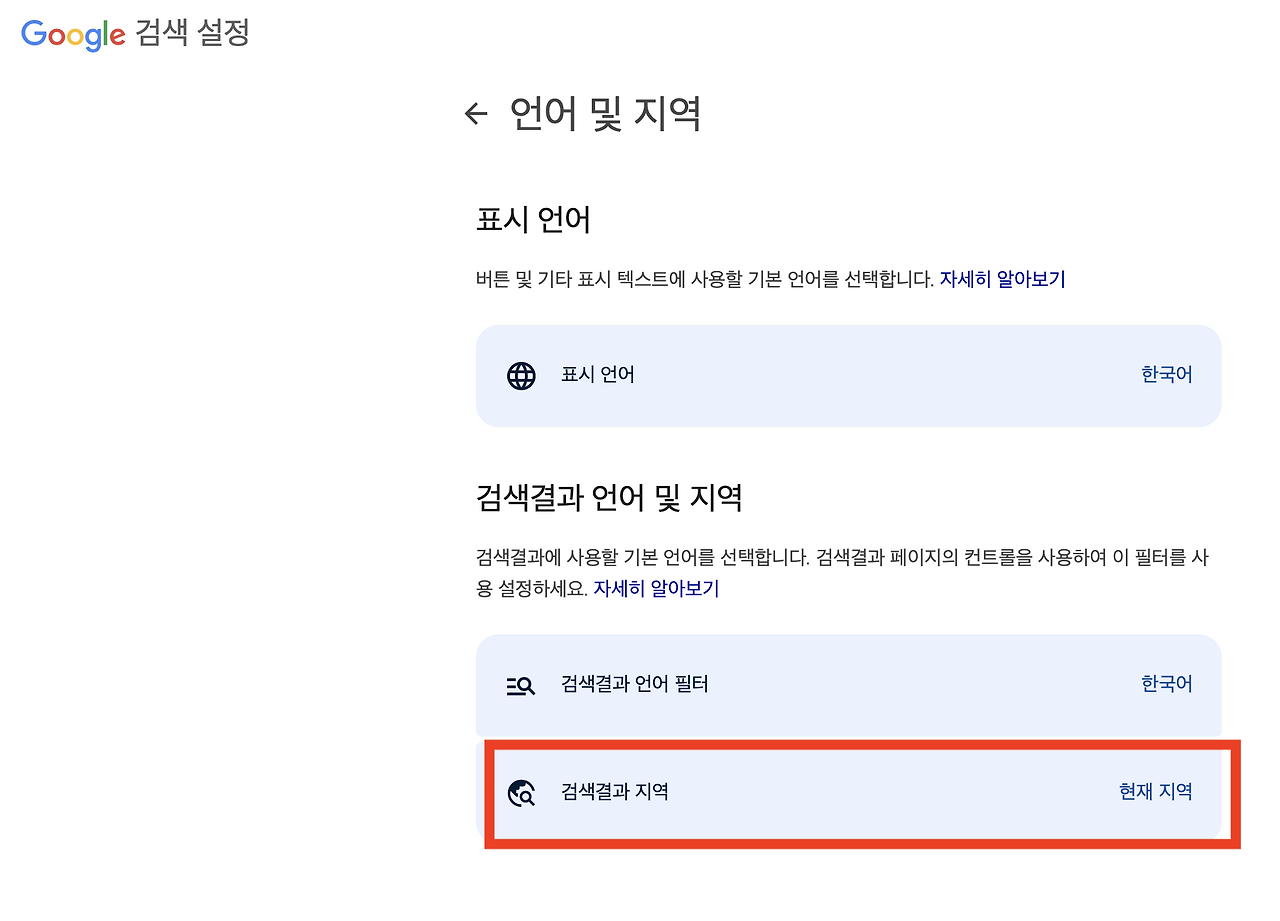Screen dimensions: 1280x921
Task: Open the 한국어 selector for display language
Action: point(1166,376)
